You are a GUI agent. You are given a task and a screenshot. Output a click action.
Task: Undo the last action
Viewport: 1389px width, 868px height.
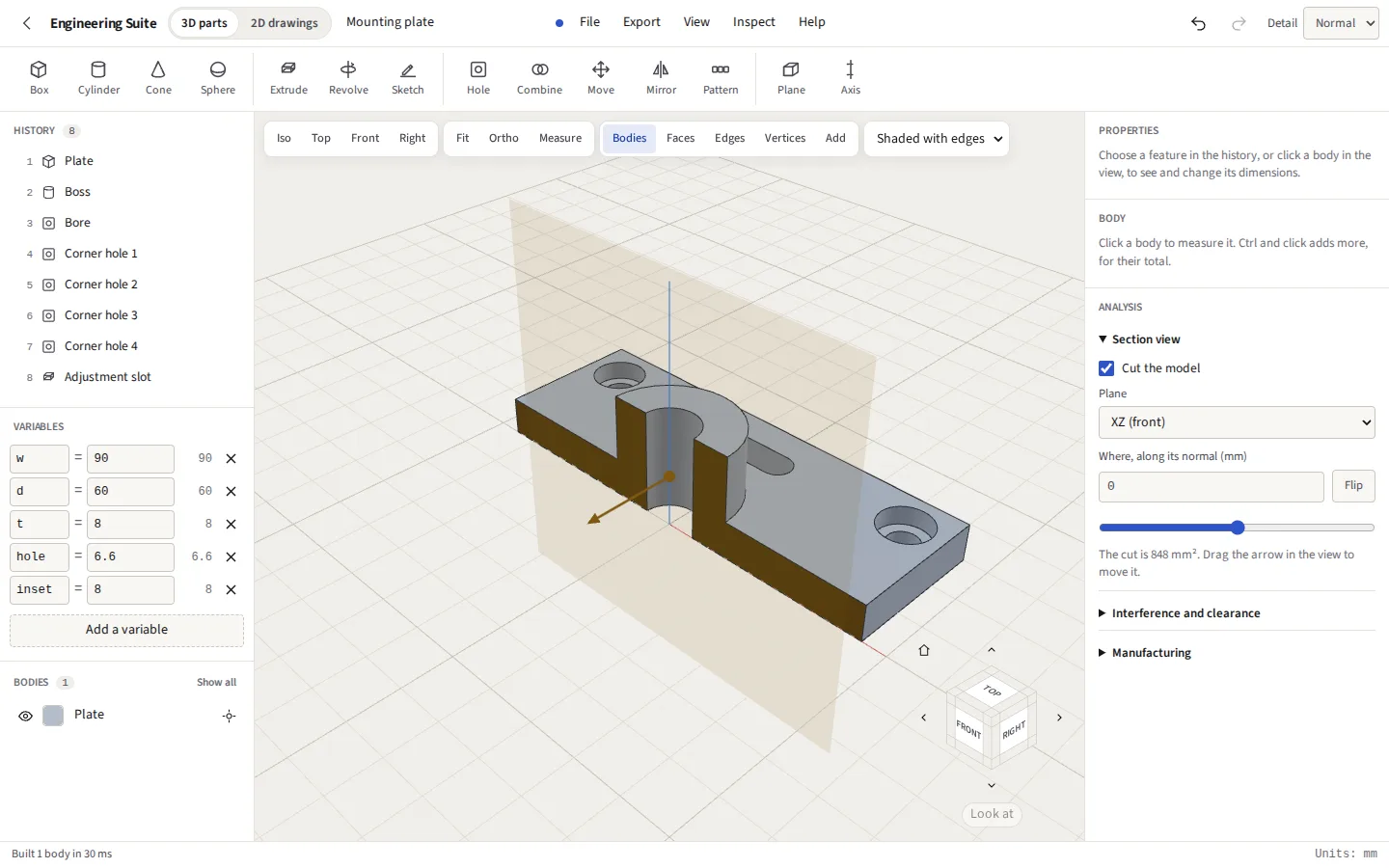pyautogui.click(x=1198, y=23)
